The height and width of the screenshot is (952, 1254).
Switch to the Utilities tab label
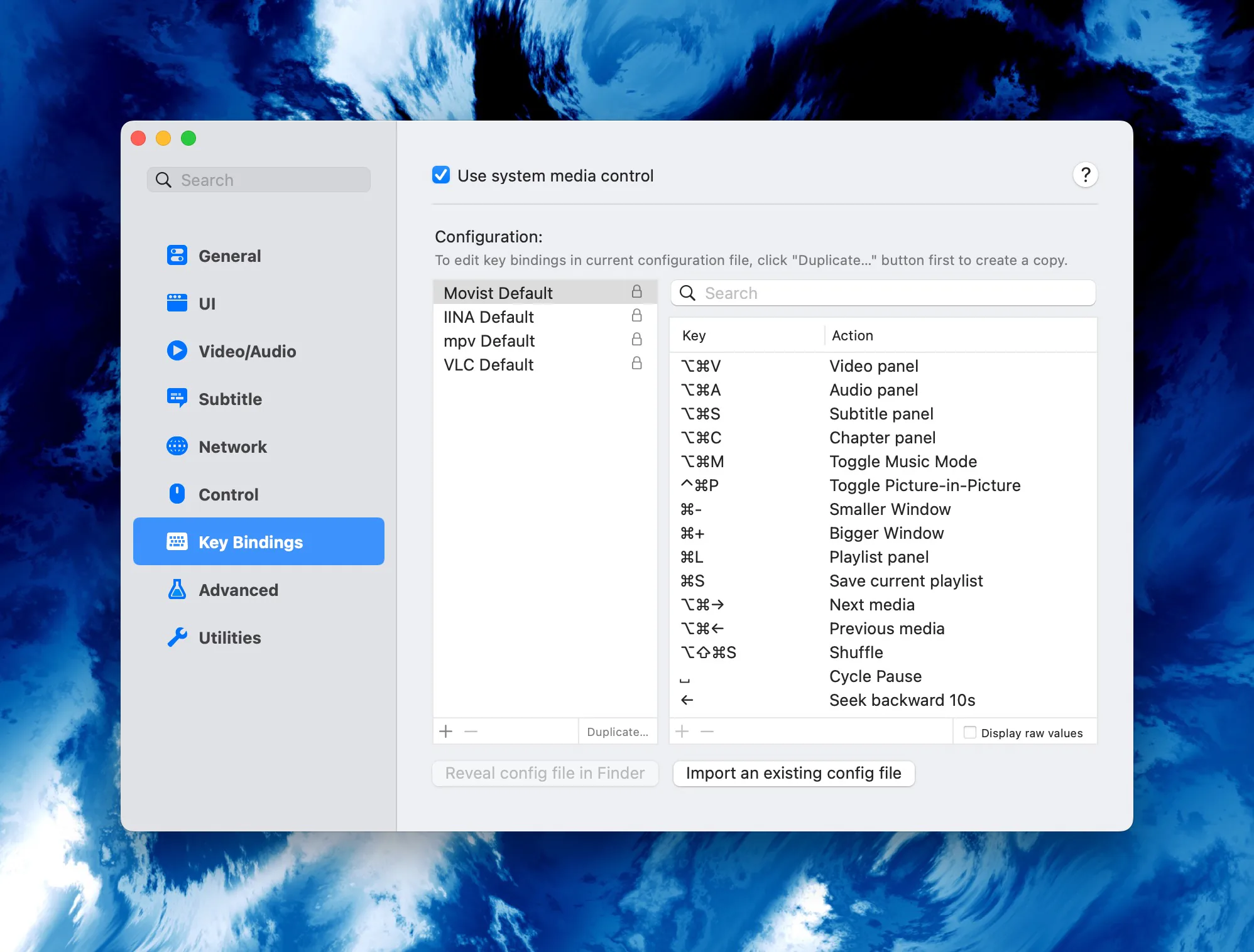coord(229,637)
